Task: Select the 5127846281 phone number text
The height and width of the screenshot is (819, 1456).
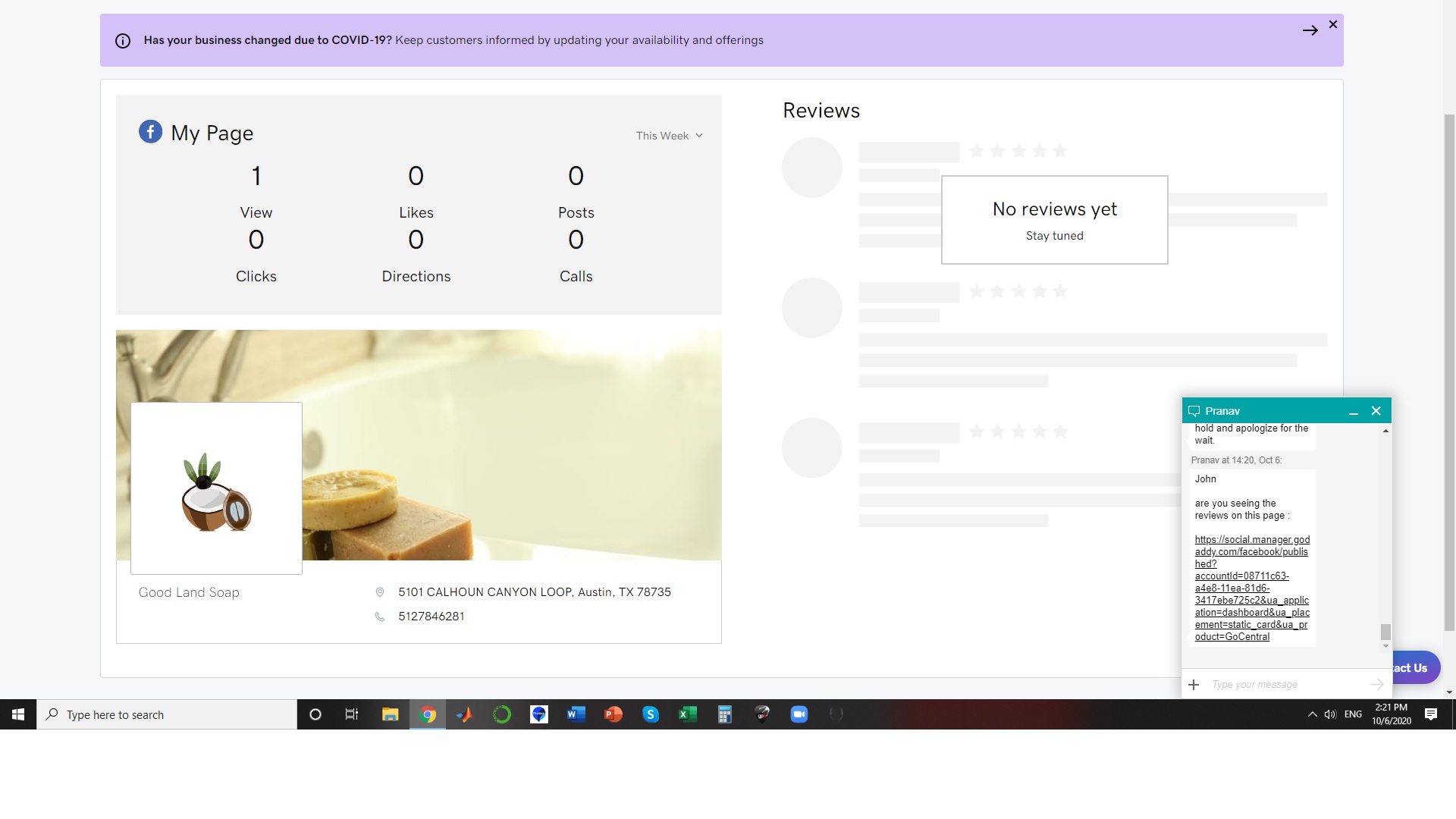Action: [x=431, y=617]
